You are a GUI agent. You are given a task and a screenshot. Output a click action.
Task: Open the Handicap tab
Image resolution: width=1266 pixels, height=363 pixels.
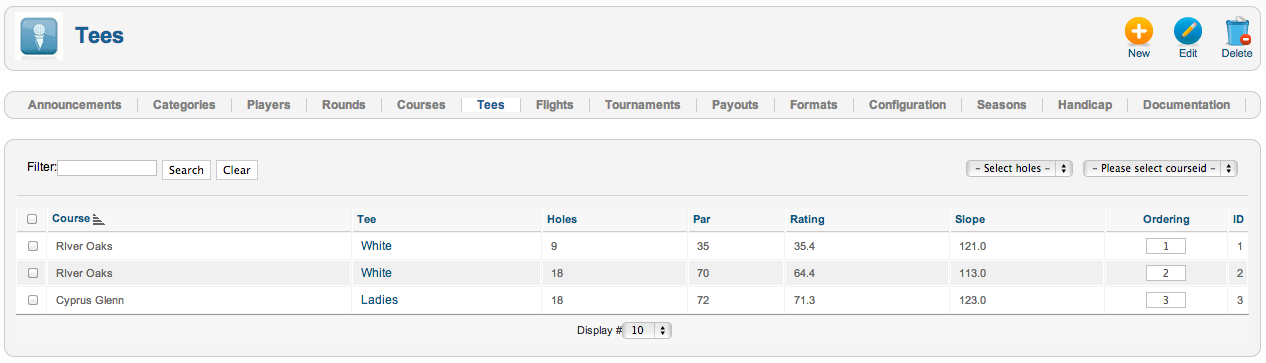coord(1085,105)
